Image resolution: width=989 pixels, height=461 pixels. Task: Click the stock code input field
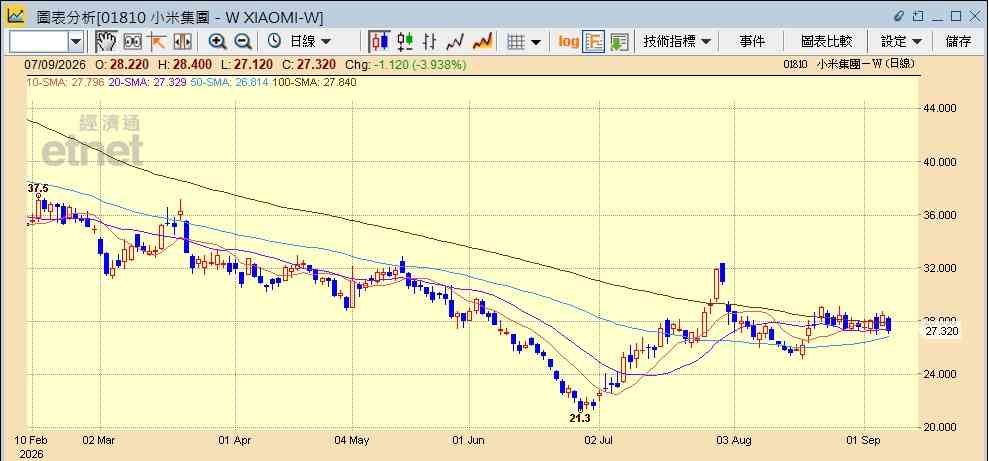(38, 42)
